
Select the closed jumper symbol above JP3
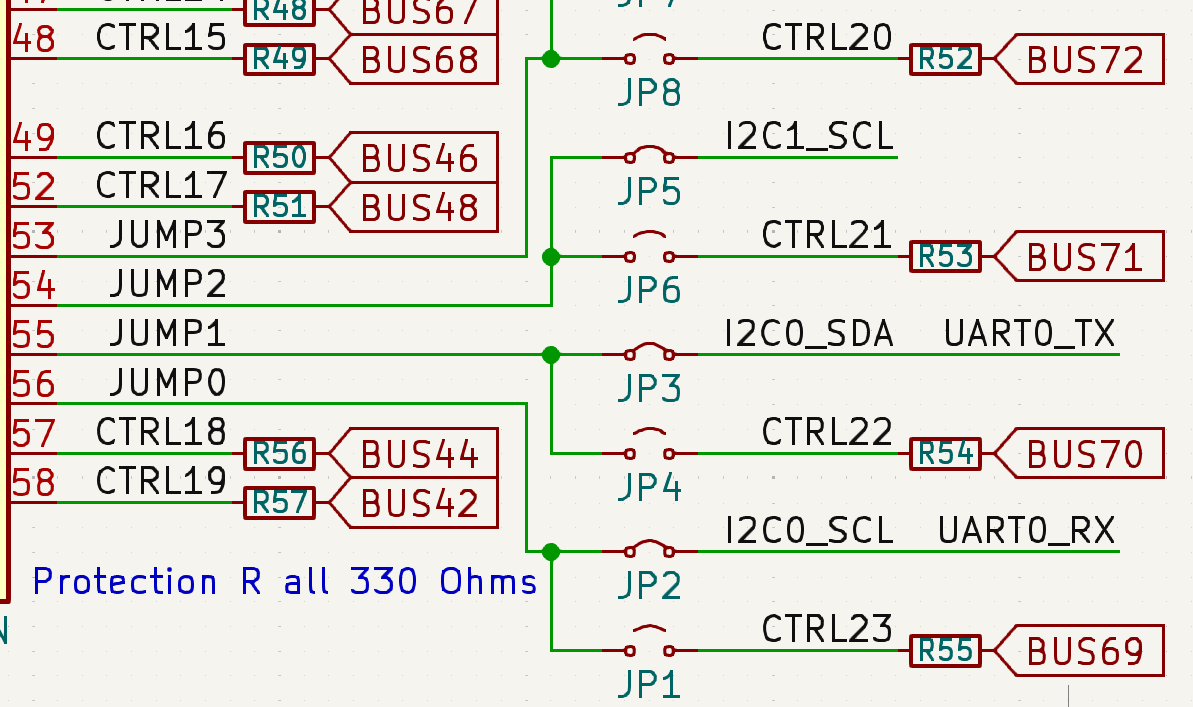pyautogui.click(x=650, y=352)
